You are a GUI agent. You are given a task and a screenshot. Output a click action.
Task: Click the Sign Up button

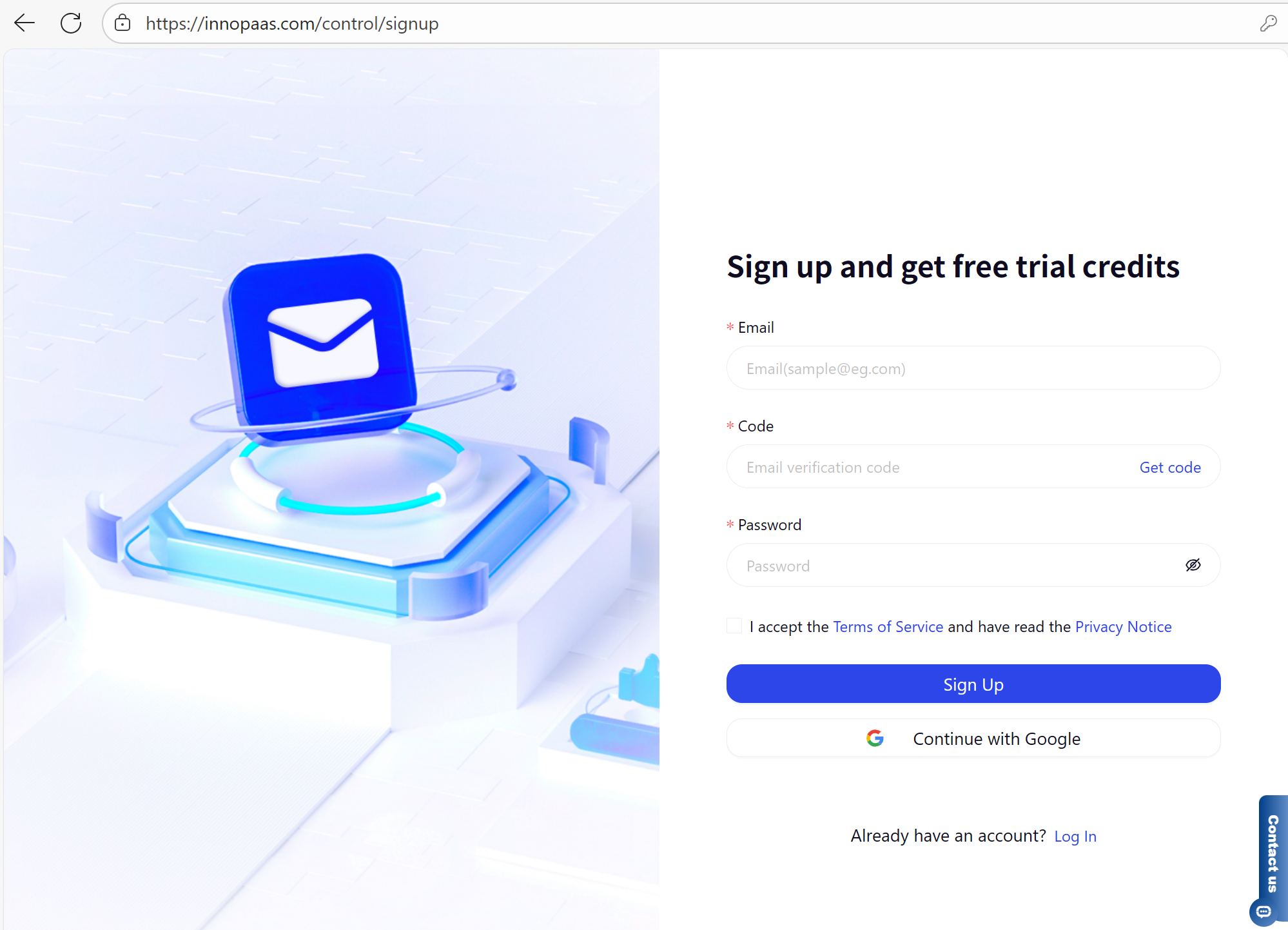click(973, 684)
